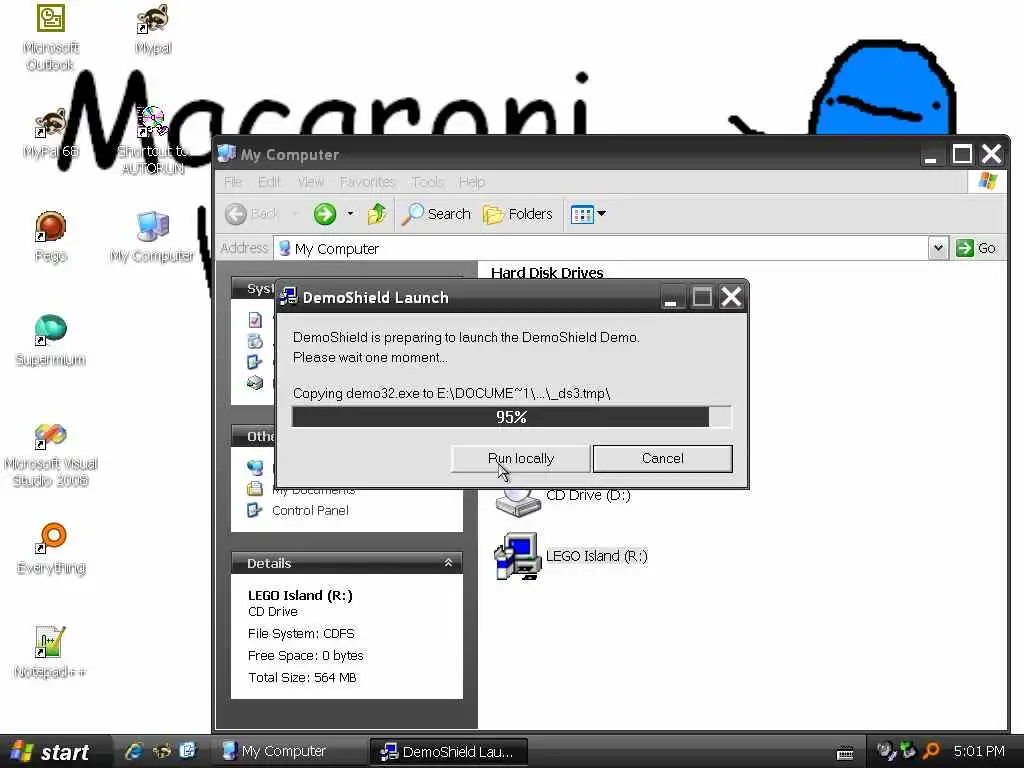Open the Start menu

tap(51, 752)
